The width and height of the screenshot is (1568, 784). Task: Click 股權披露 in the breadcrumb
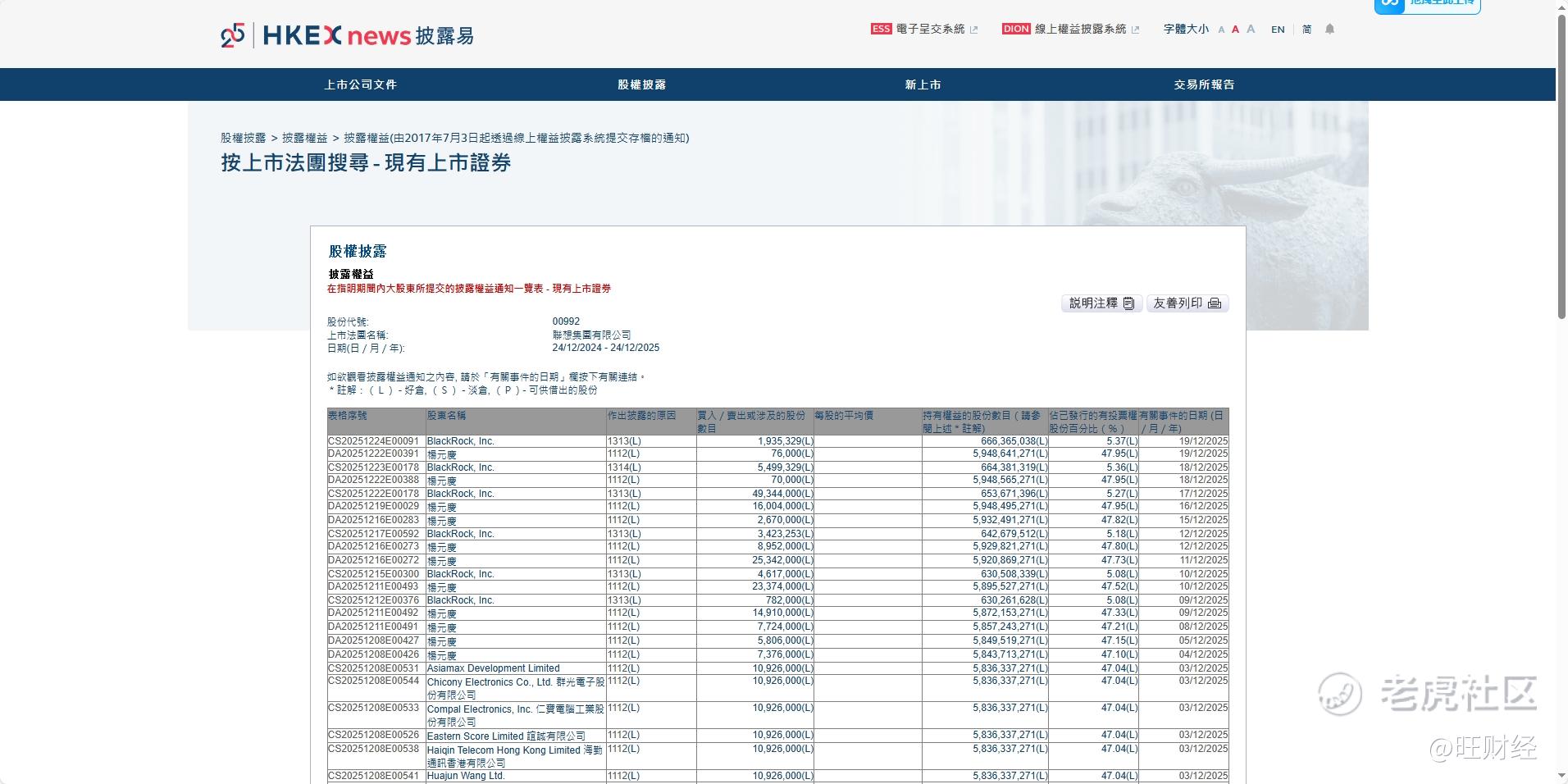pyautogui.click(x=244, y=138)
